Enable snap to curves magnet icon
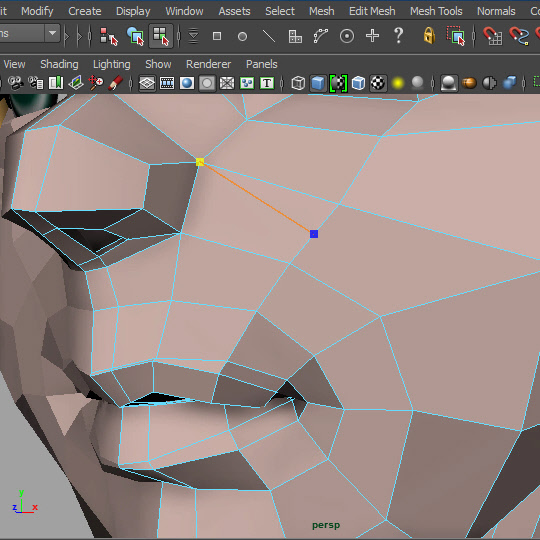The height and width of the screenshot is (540, 540). tap(519, 36)
